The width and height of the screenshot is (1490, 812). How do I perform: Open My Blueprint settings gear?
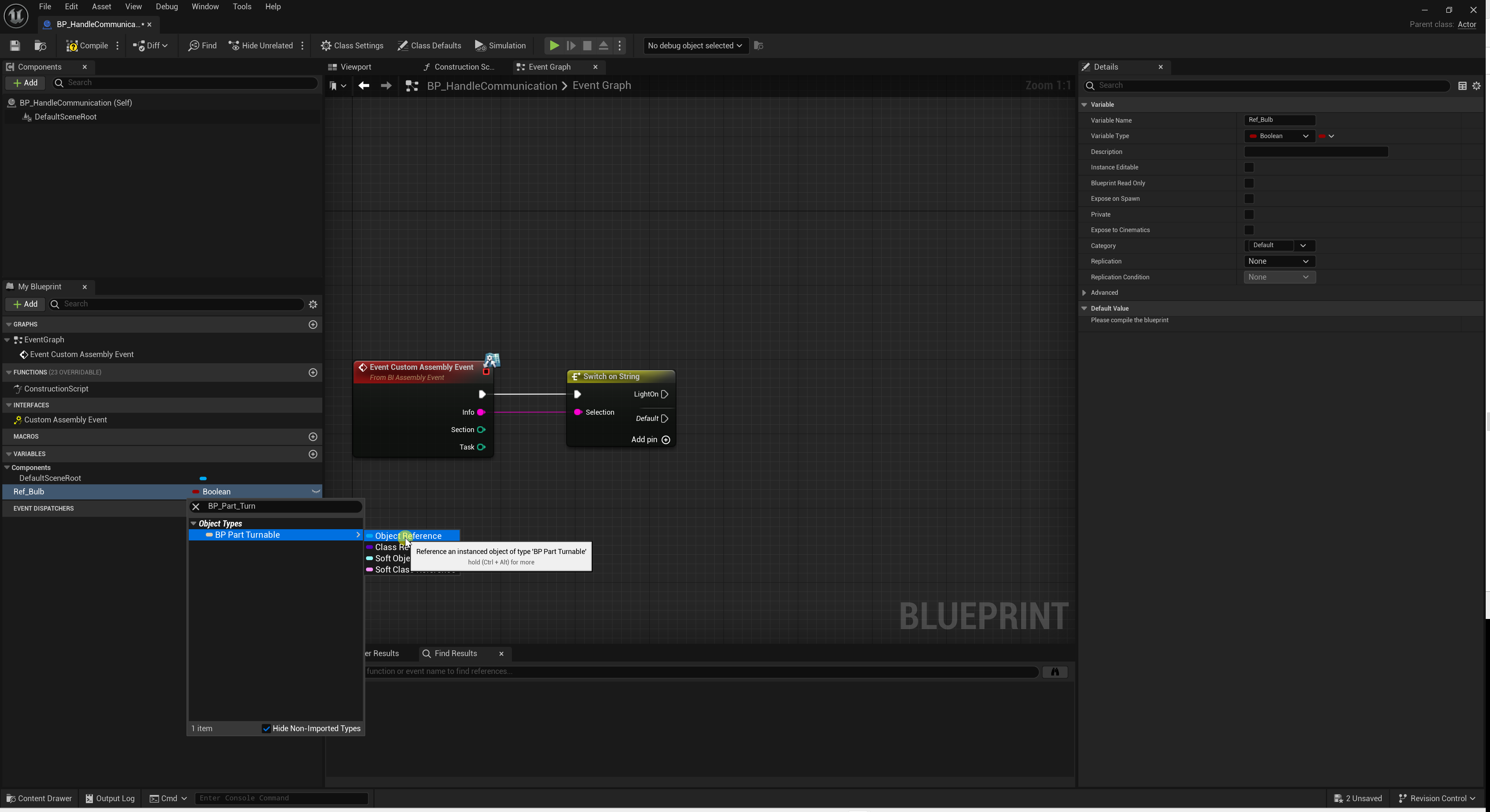click(x=313, y=304)
